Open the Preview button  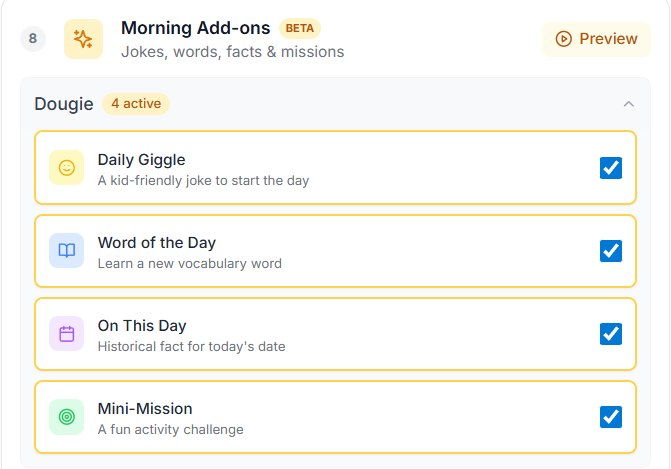597,39
